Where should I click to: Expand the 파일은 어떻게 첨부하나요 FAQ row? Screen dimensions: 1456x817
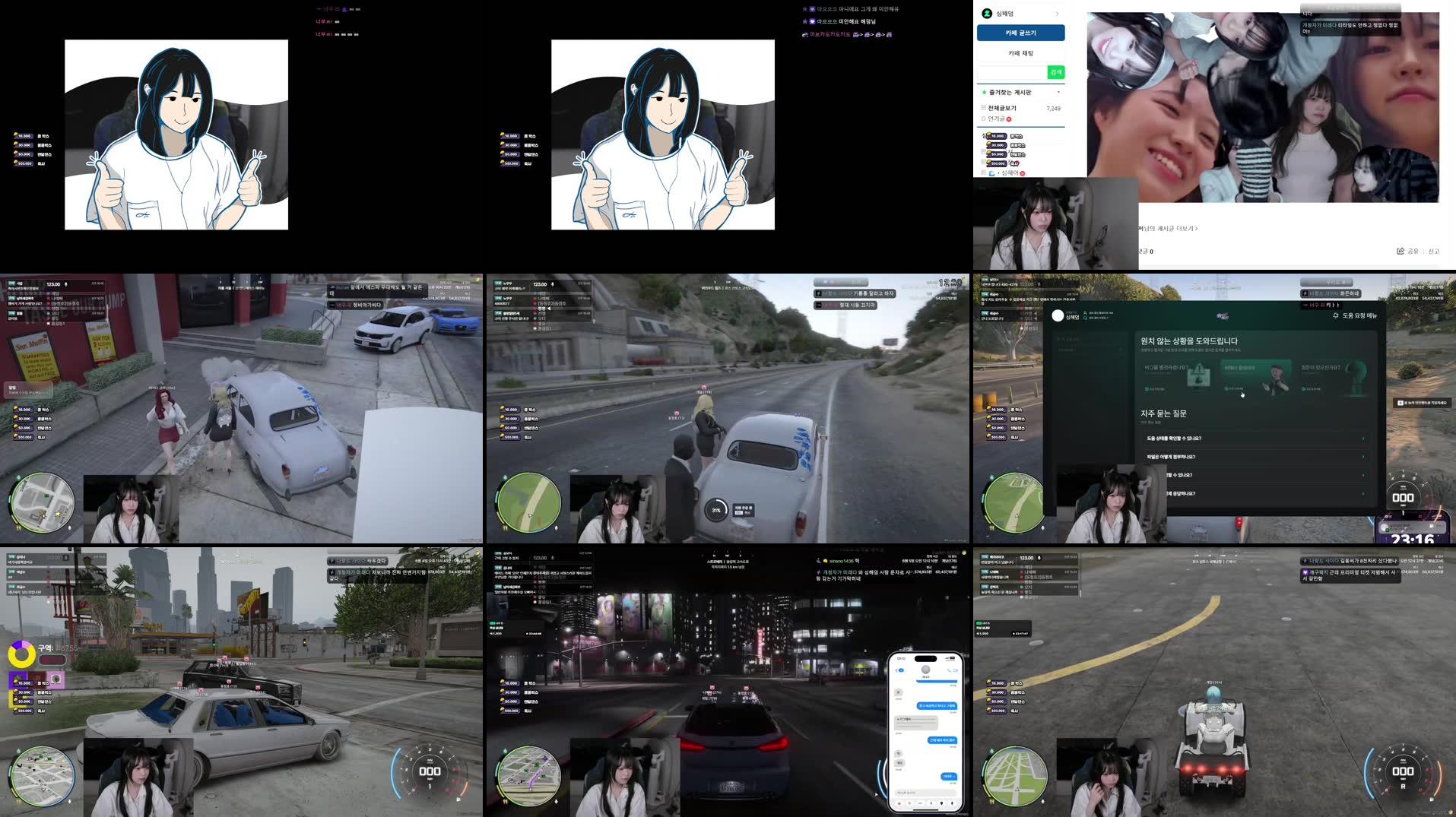point(1255,457)
